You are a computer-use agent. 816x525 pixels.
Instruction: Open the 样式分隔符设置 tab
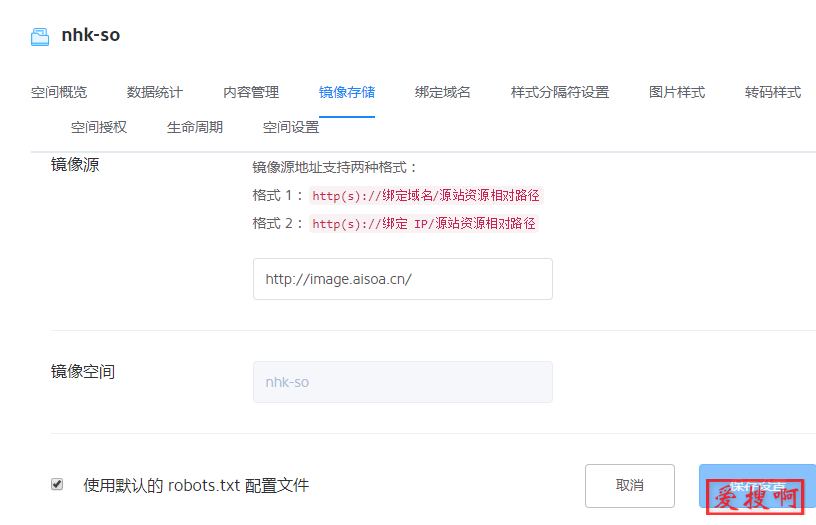pyautogui.click(x=560, y=93)
